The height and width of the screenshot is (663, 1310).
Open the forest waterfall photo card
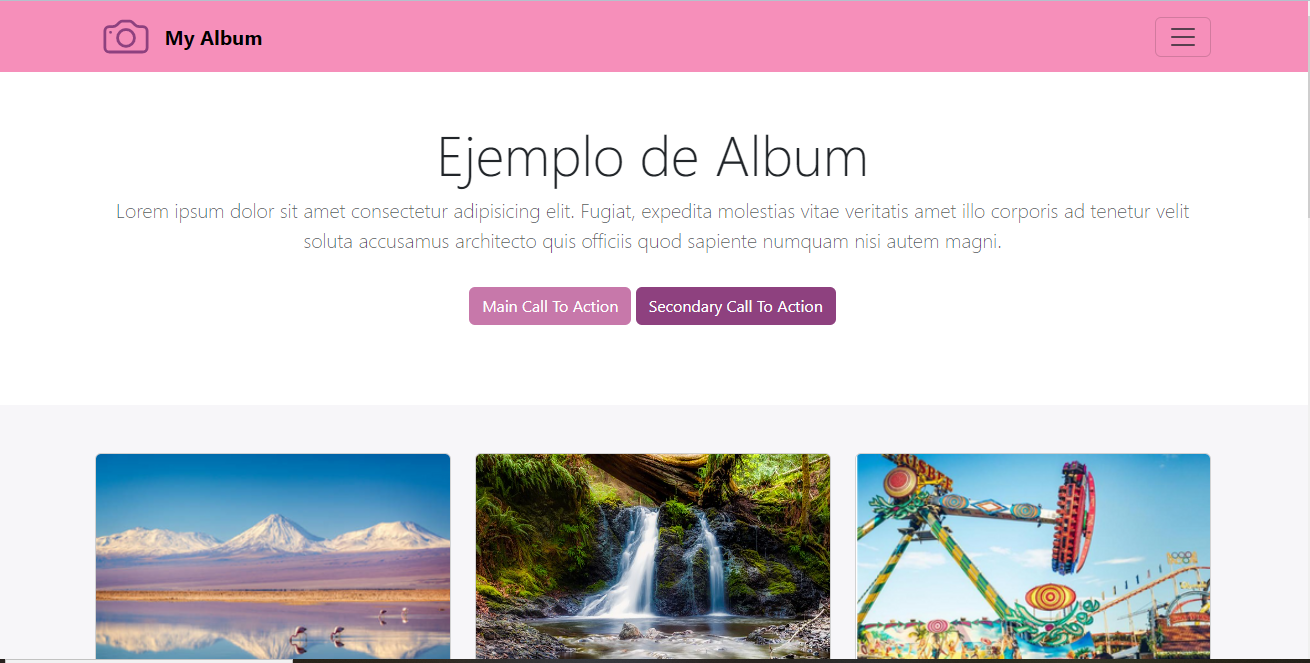[x=653, y=557]
